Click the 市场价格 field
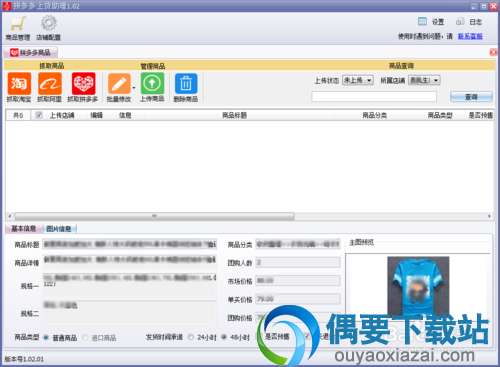 298,281
